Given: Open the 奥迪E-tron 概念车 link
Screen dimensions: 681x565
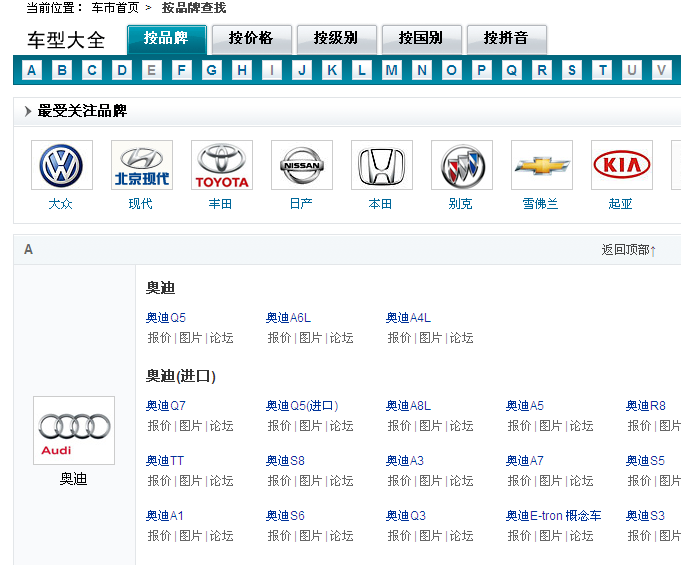Looking at the screenshot, I should pyautogui.click(x=553, y=516).
